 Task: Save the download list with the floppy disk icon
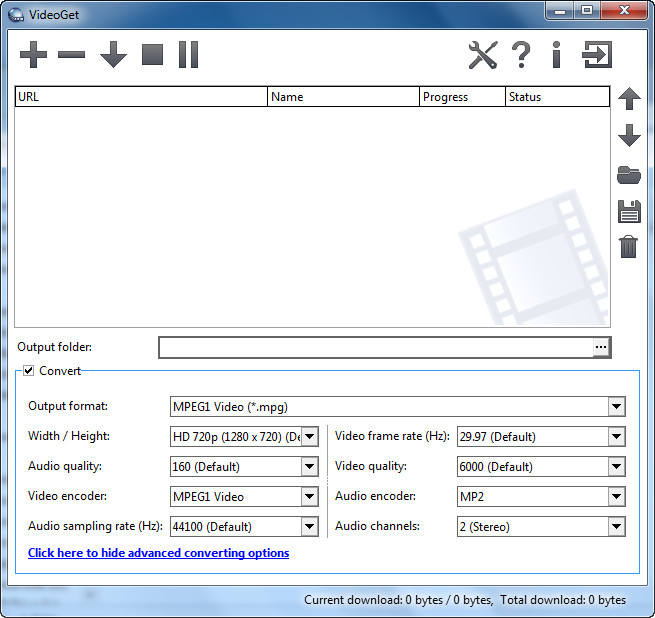[629, 211]
